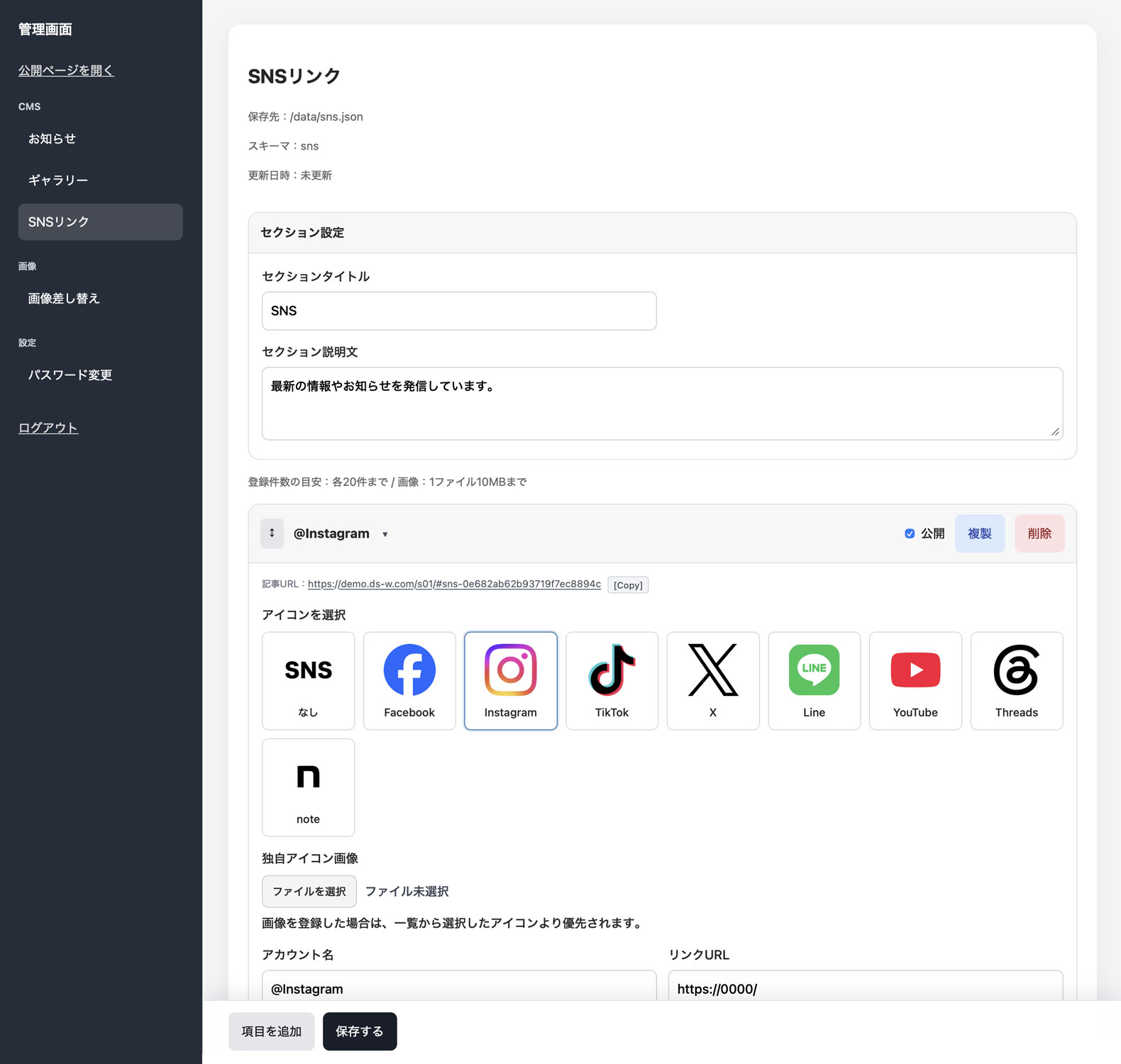The width and height of the screenshot is (1121, 1064).
Task: Click the ファイル未選択 status text
Action: point(407,892)
